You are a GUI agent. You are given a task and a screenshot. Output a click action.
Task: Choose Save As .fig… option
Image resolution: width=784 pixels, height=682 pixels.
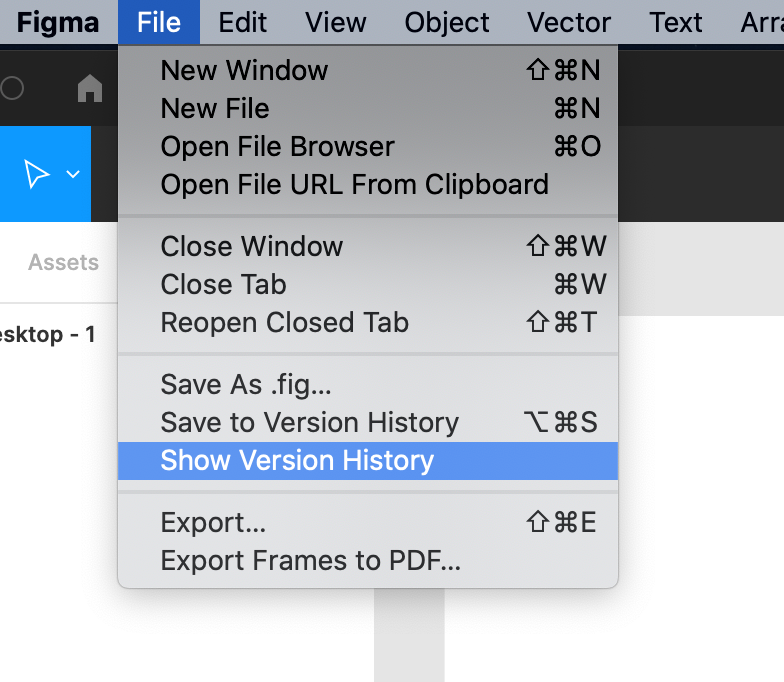pos(245,385)
